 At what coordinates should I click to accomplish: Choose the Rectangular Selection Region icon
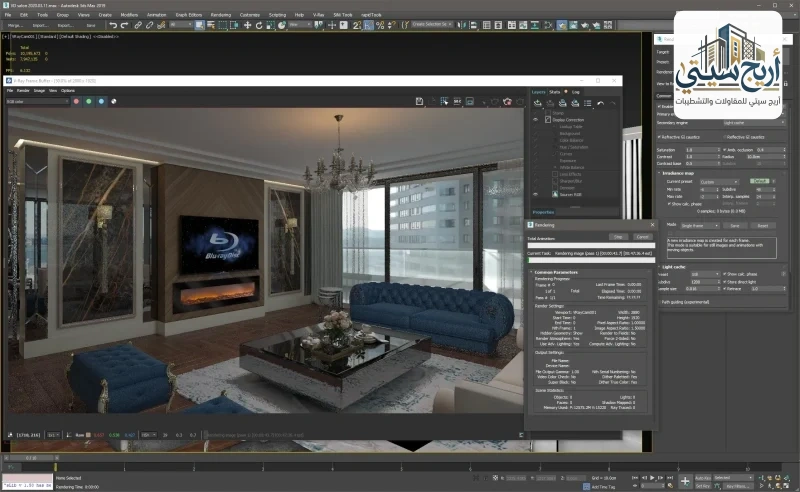click(222, 25)
